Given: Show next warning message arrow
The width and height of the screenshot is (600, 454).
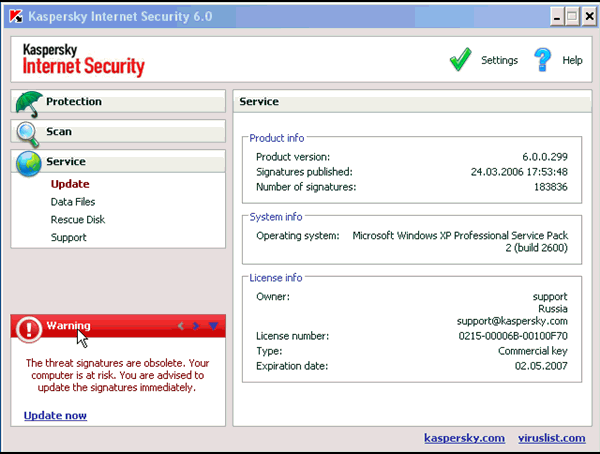Looking at the screenshot, I should click(x=196, y=326).
